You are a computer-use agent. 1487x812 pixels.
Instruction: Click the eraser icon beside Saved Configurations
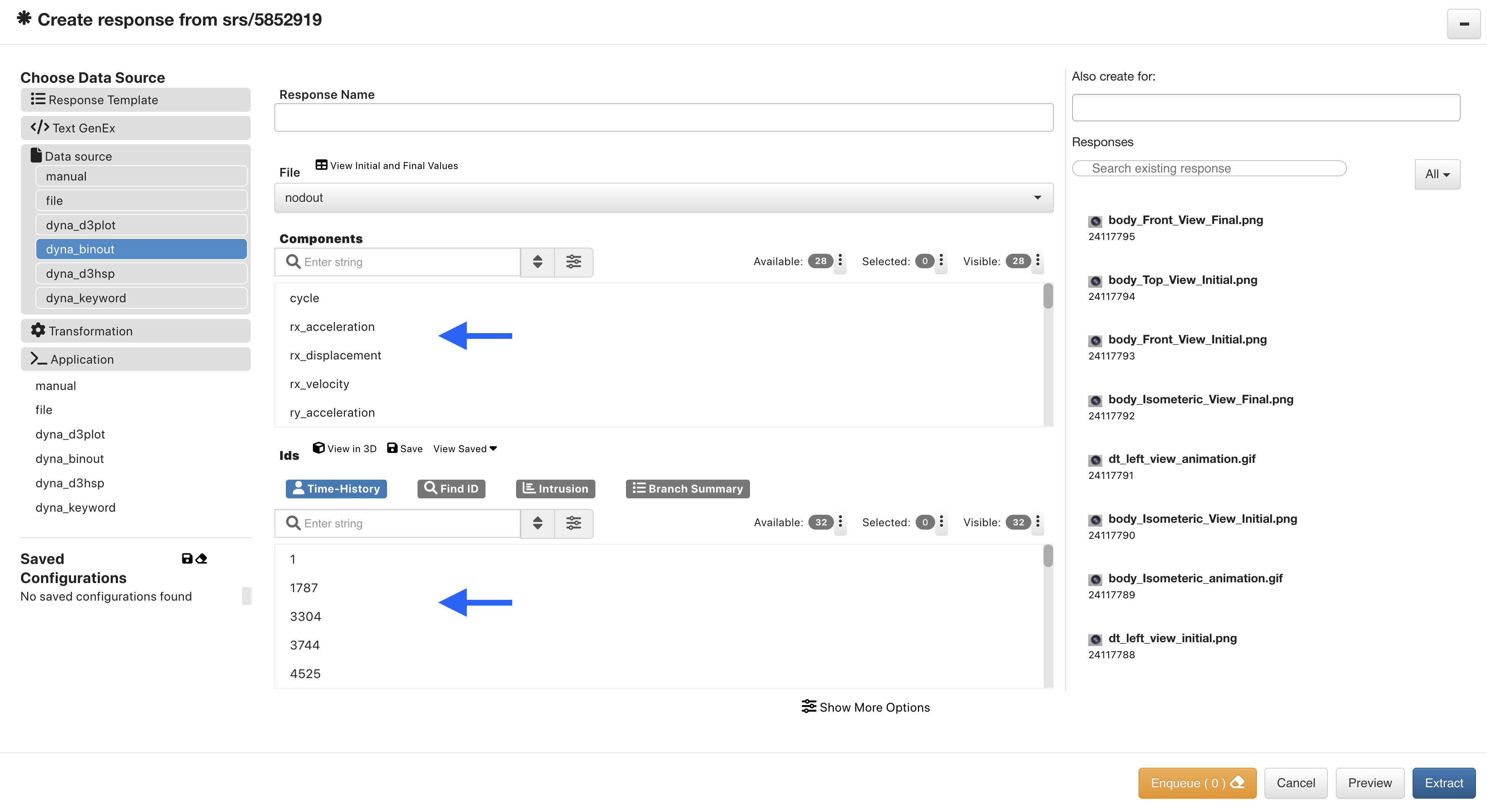coord(202,558)
